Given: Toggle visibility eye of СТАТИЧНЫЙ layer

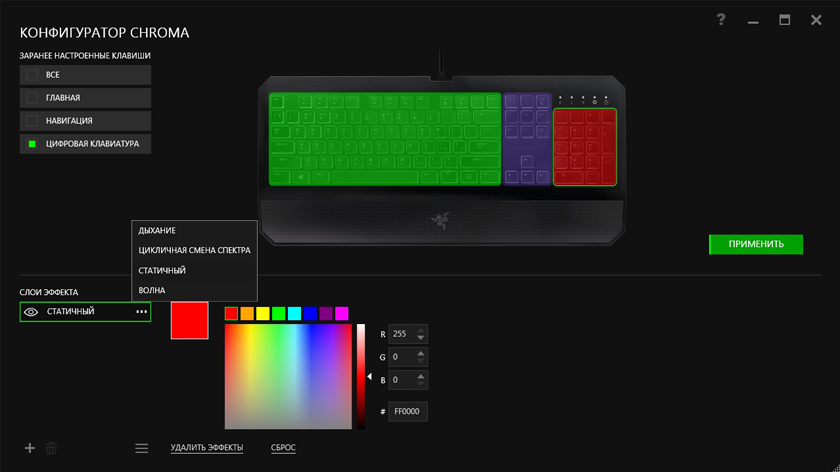Looking at the screenshot, I should tap(31, 312).
